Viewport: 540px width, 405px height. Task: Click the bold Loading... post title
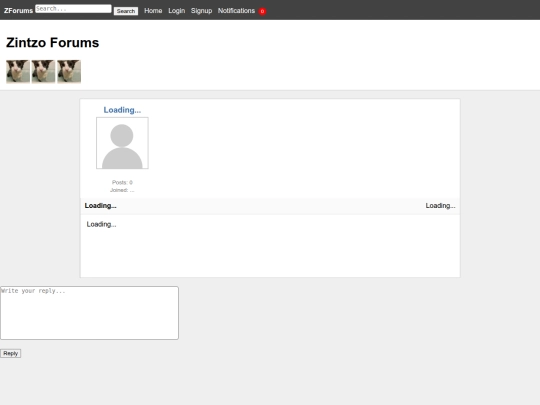(x=101, y=206)
